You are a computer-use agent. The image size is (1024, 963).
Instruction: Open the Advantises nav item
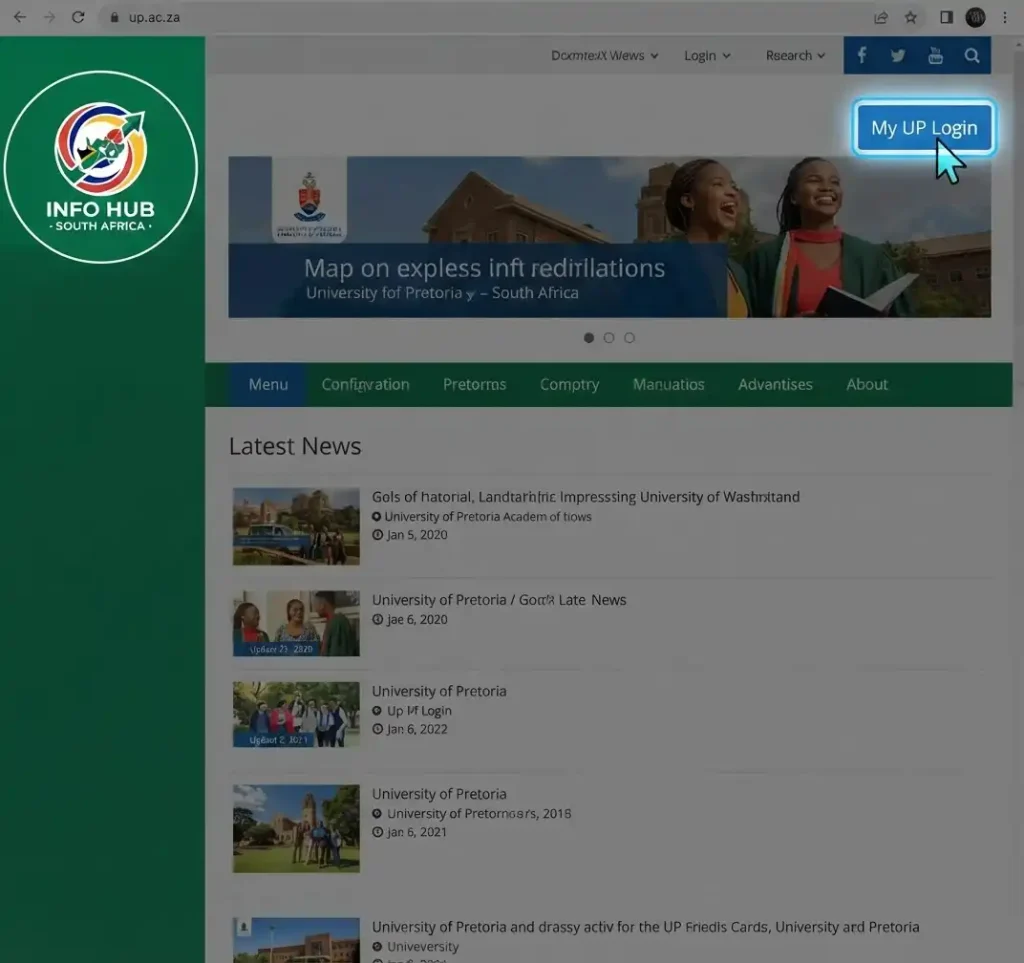[x=775, y=385]
